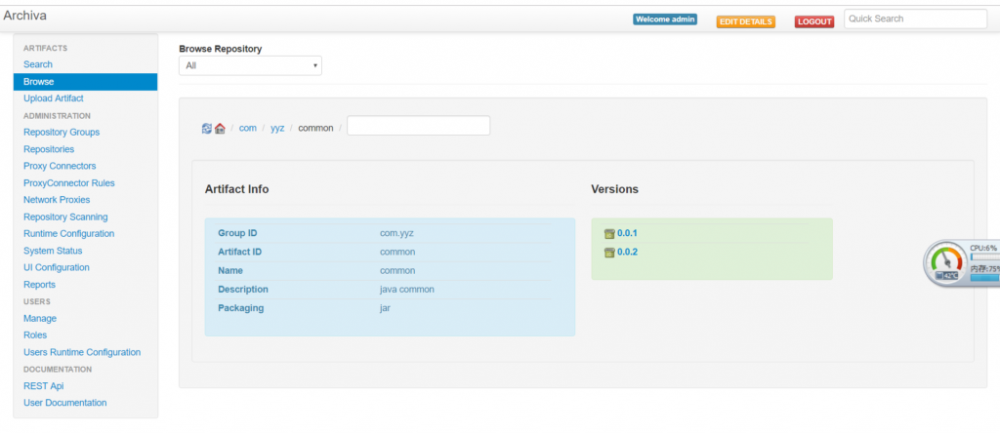Click 'common' in the breadcrumb
This screenshot has height=433, width=1000.
pos(316,128)
